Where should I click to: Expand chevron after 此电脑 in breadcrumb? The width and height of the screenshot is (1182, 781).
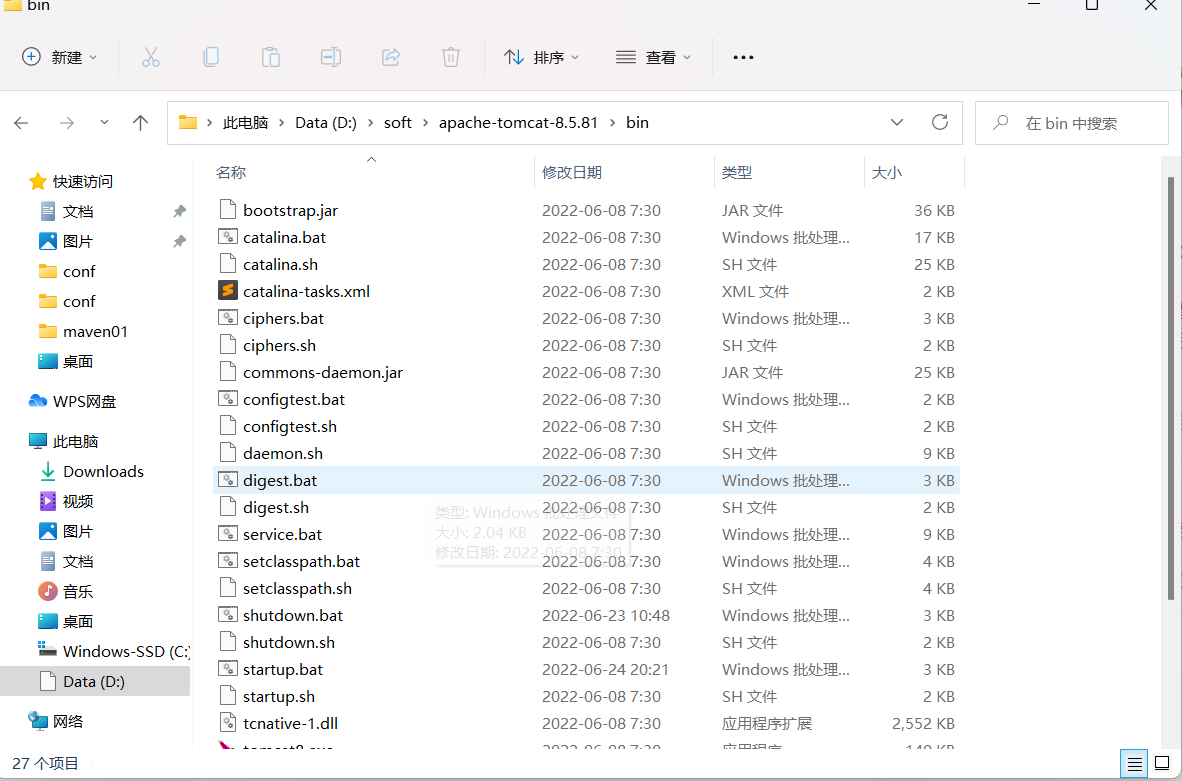click(x=282, y=123)
